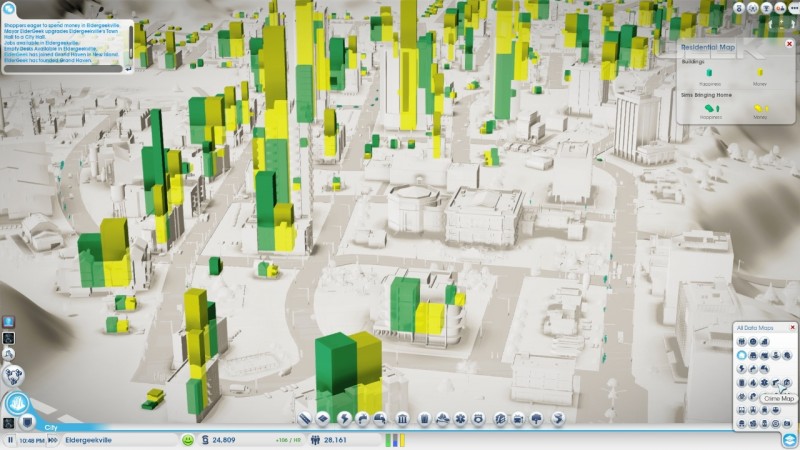Select the Garbage data map icon in All Data Maps
Viewport: 800px width, 450px height.
[x=742, y=383]
